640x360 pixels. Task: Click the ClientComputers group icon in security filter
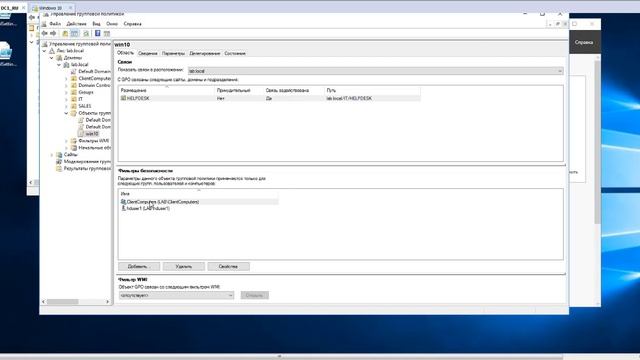[x=123, y=202]
